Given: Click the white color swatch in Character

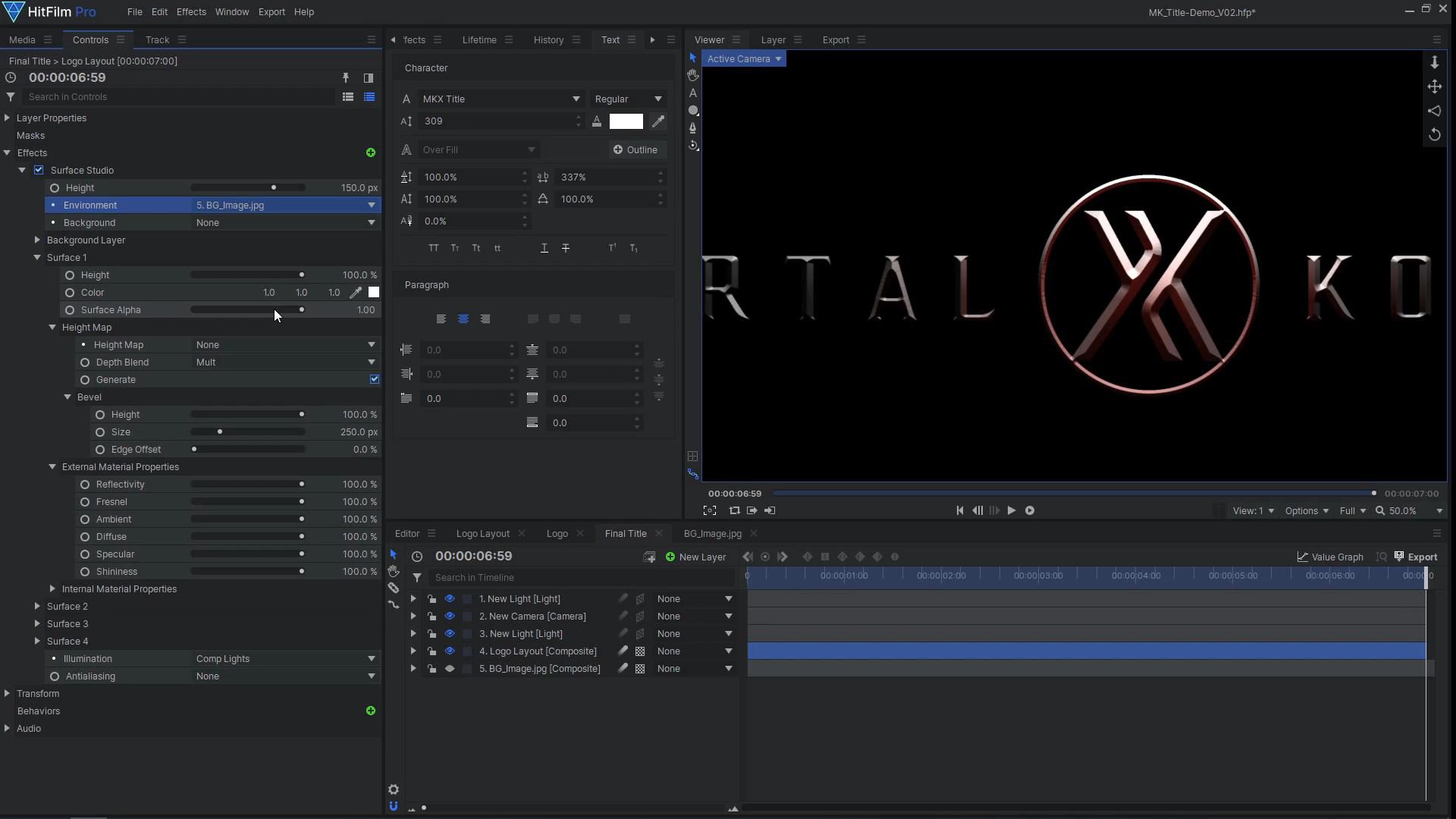Looking at the screenshot, I should (626, 121).
